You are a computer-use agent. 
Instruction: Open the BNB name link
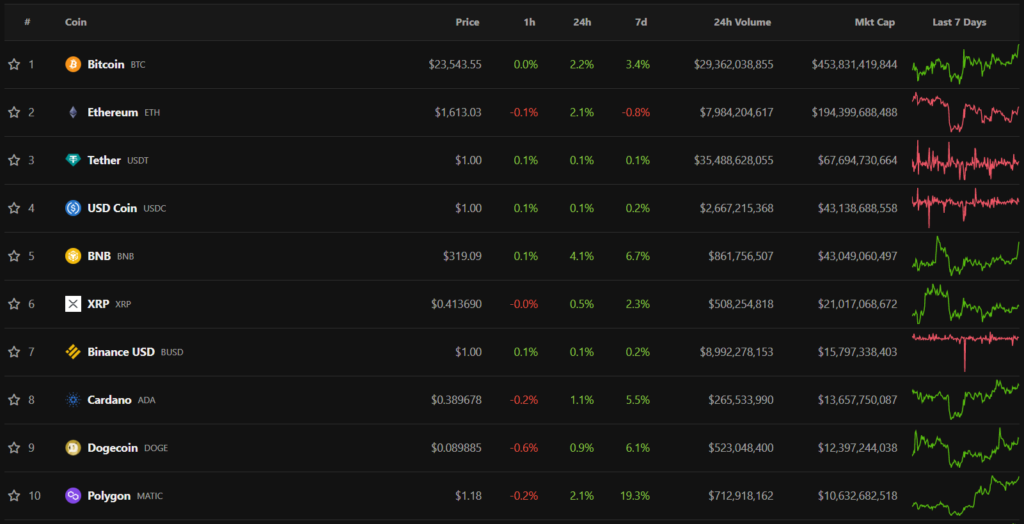[x=99, y=256]
